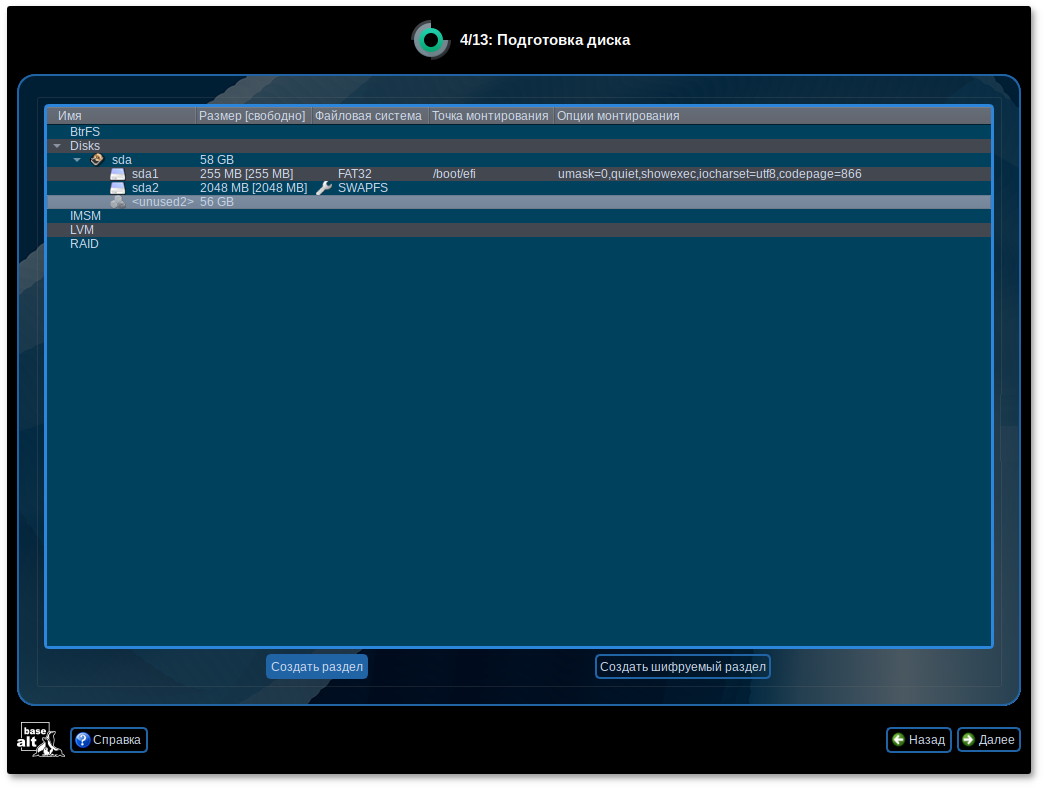
Task: Click the installer progress ring icon
Action: pos(431,40)
